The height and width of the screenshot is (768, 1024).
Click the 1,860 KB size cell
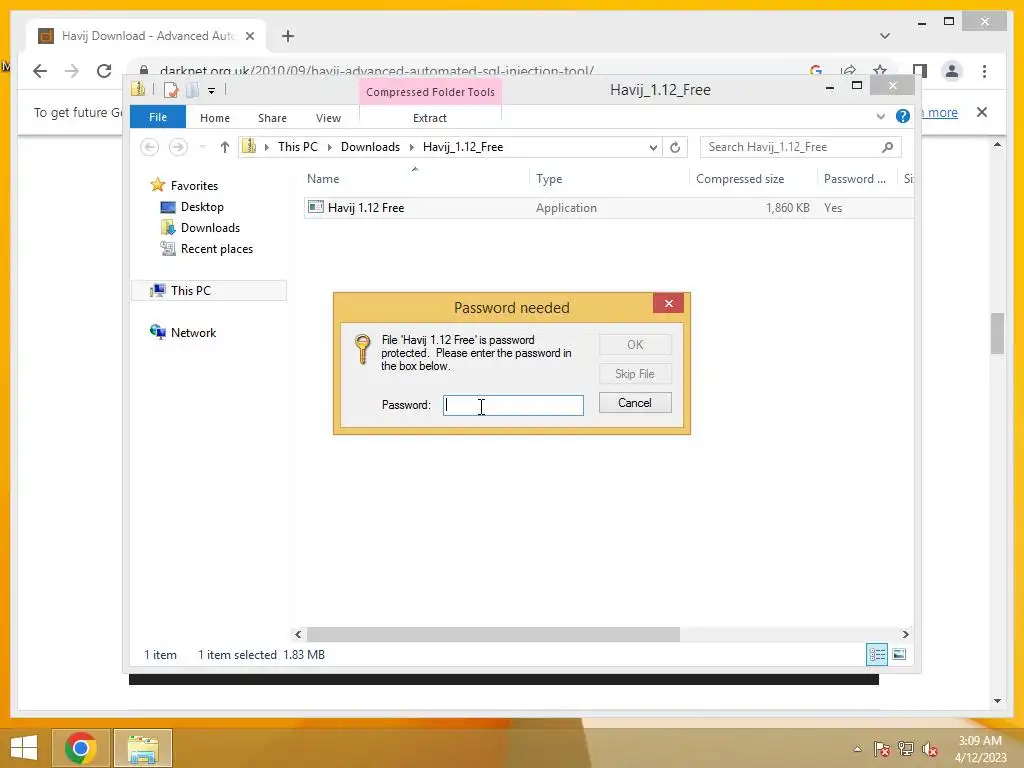pyautogui.click(x=788, y=208)
